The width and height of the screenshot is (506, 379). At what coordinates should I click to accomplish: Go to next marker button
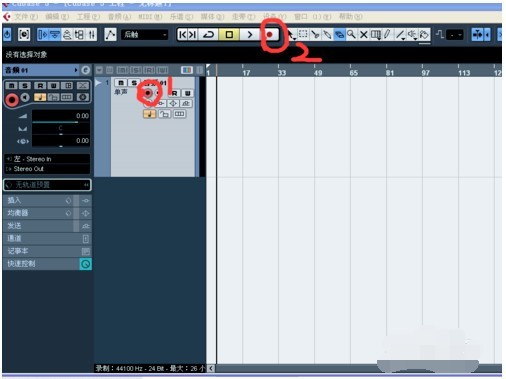(x=193, y=34)
